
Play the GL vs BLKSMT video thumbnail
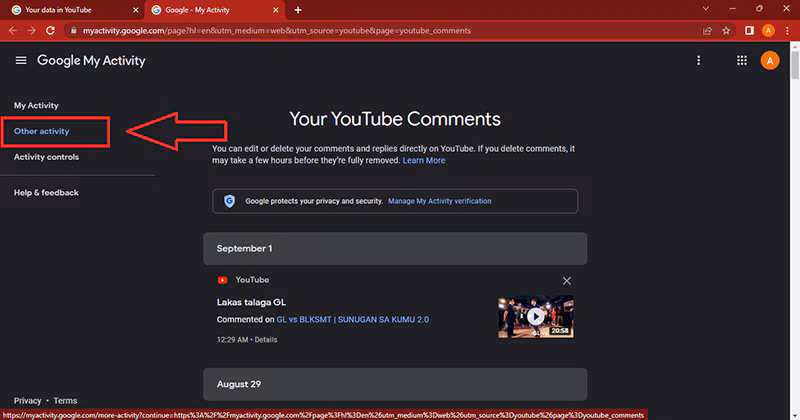point(536,316)
